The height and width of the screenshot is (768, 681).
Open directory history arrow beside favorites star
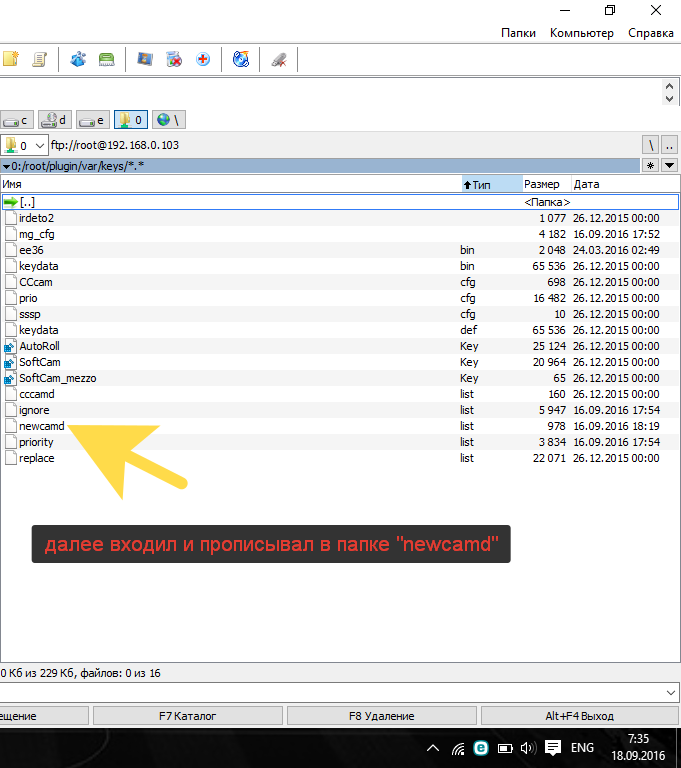(x=670, y=165)
